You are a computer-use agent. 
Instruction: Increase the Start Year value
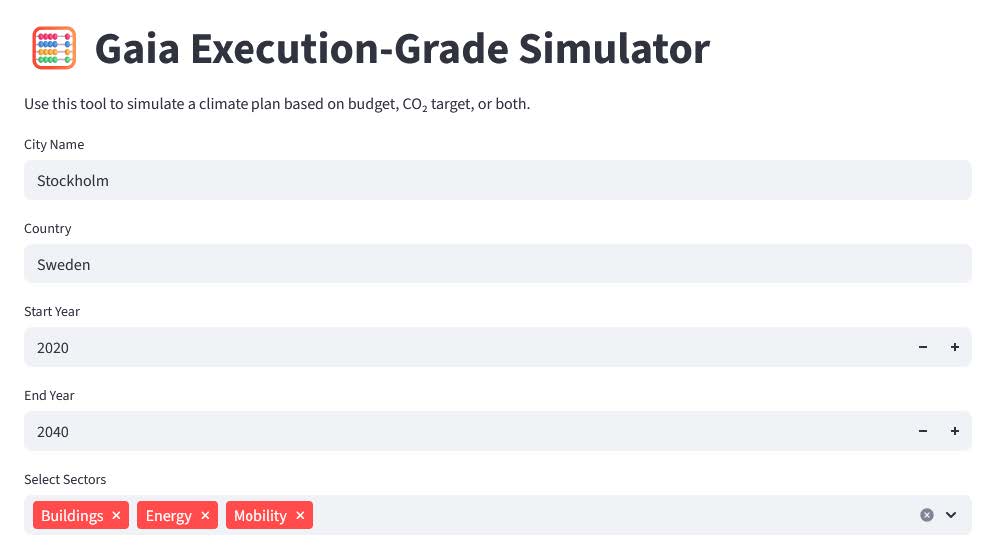(x=955, y=347)
